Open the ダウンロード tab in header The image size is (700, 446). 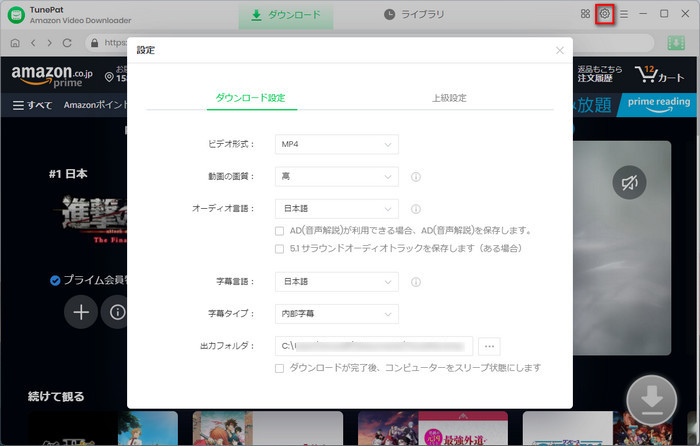coord(286,15)
